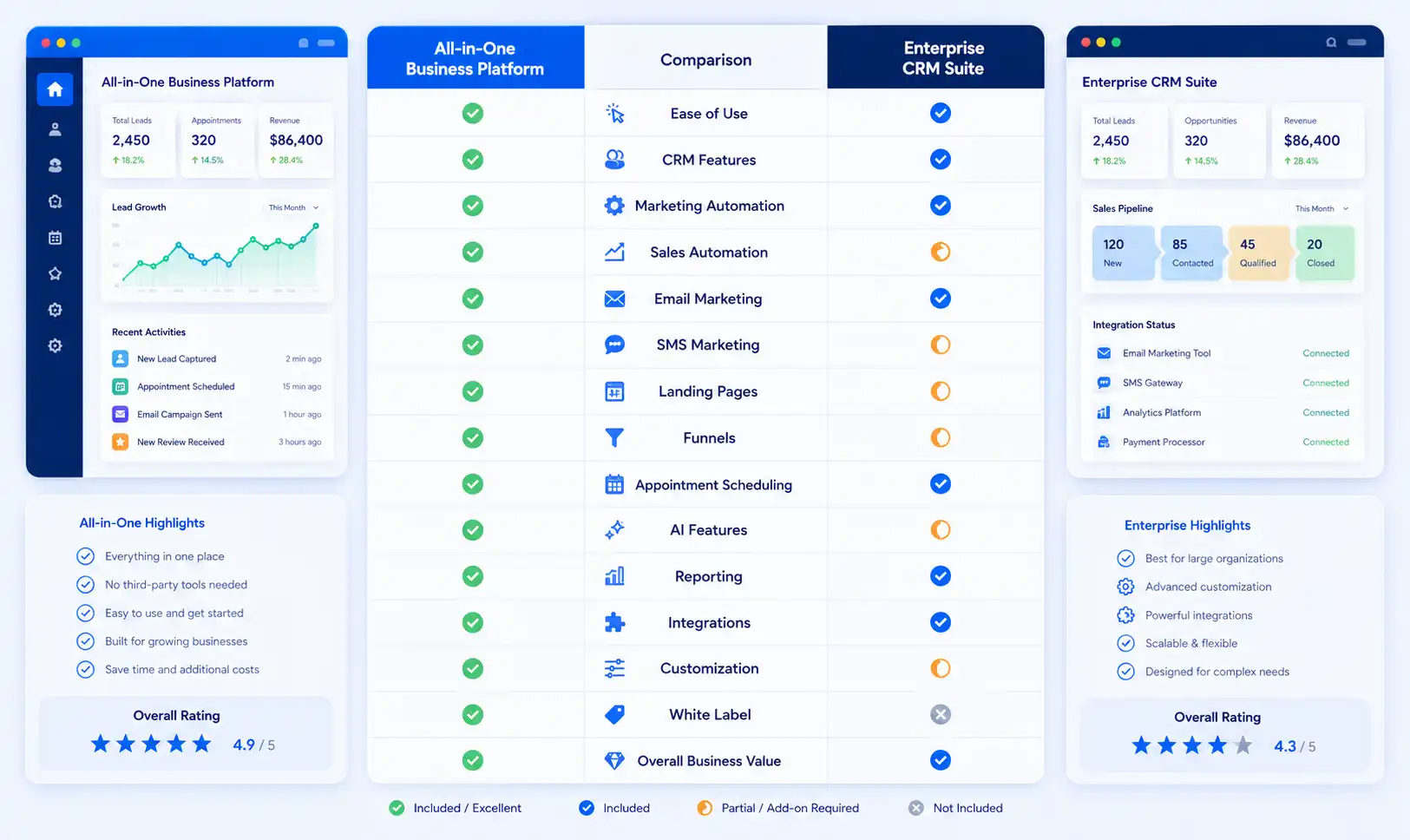Click the Enterprise check for Reporting

941,576
